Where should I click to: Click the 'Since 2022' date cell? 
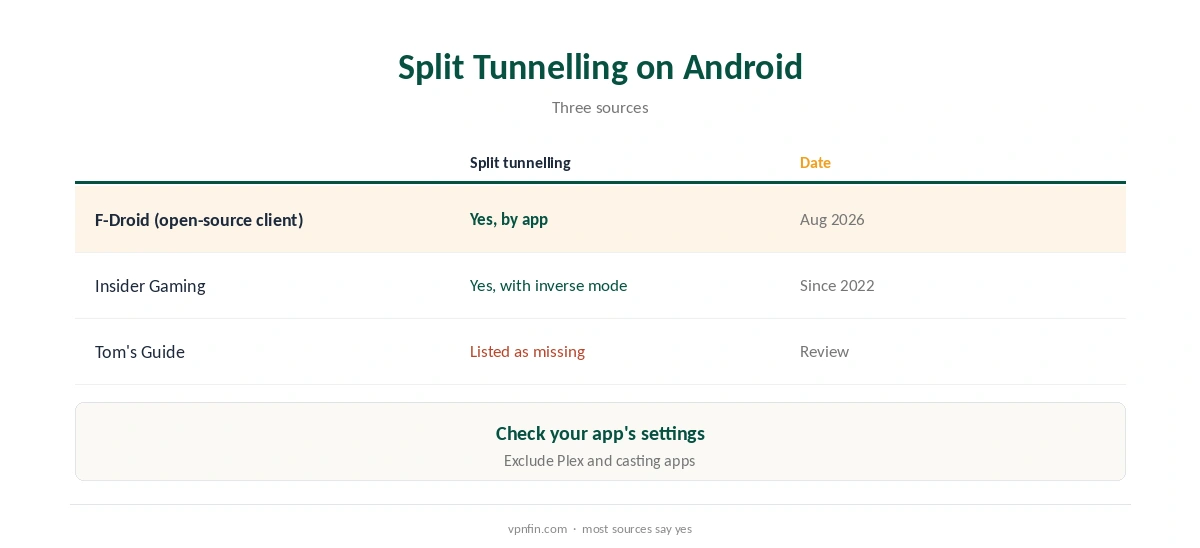point(837,285)
